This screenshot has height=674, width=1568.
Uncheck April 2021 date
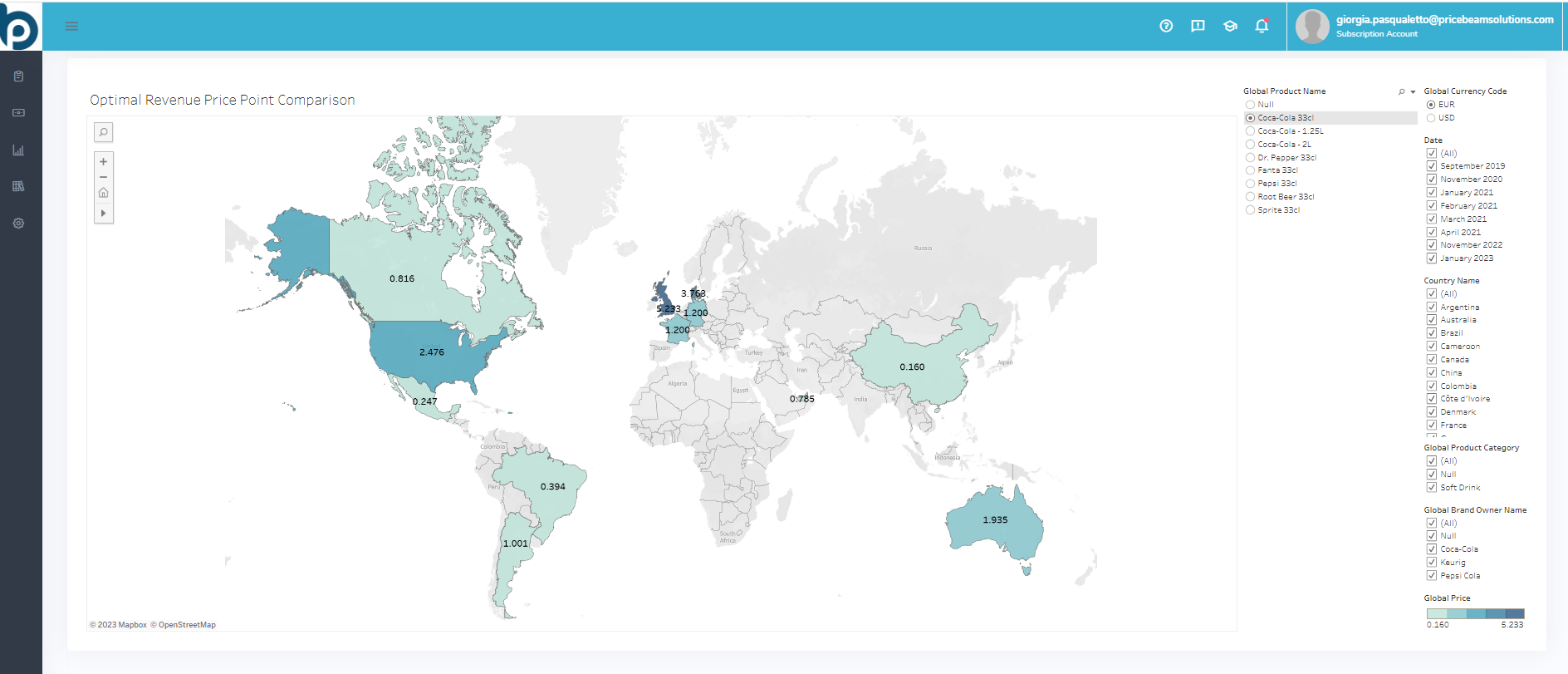(1432, 233)
